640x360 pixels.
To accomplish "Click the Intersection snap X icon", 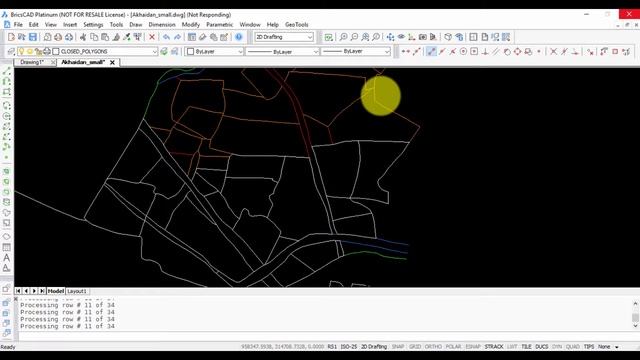I will (553, 51).
